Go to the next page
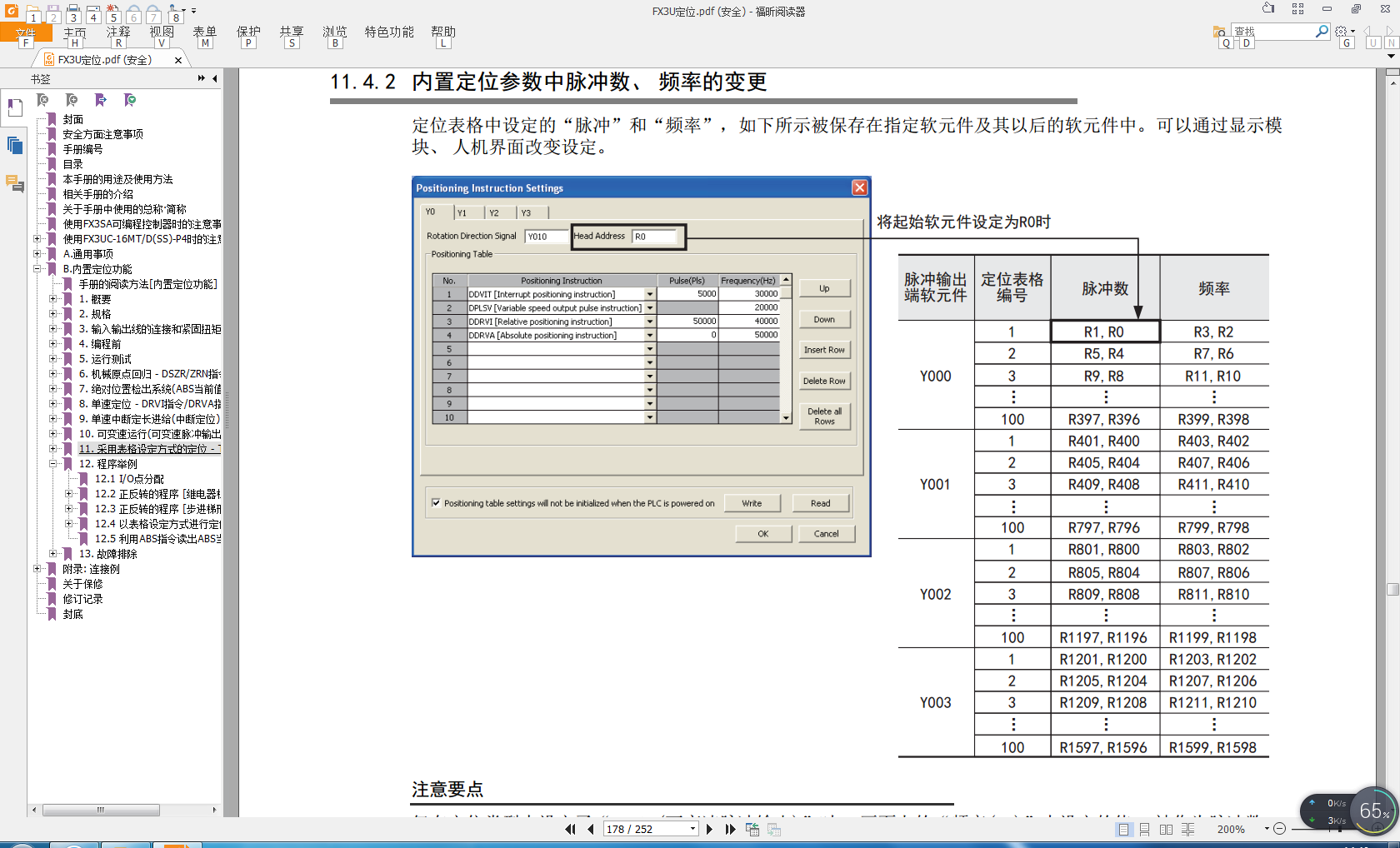Viewport: 1400px width, 848px height. [709, 829]
